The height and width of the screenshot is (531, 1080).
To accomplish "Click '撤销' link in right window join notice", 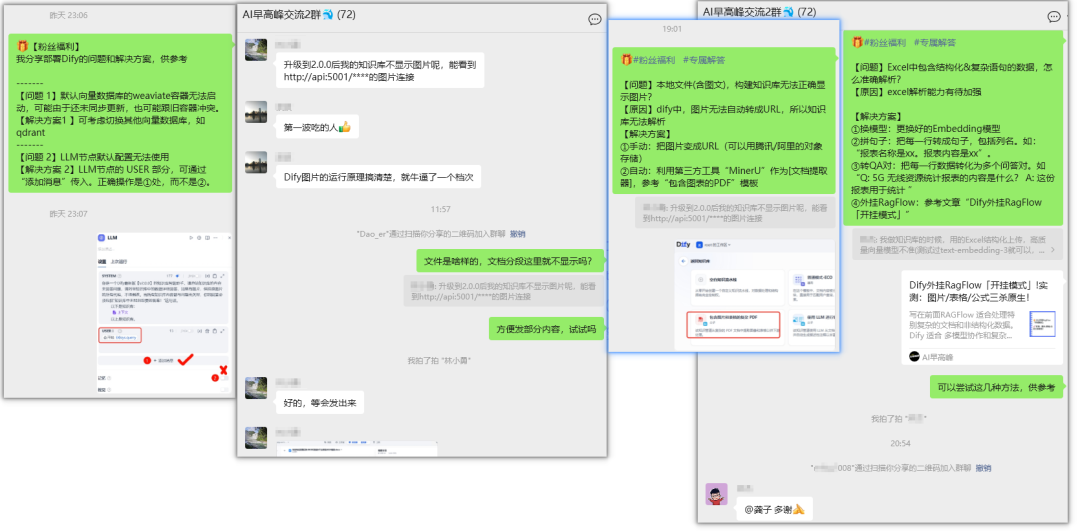I will click(x=984, y=467).
